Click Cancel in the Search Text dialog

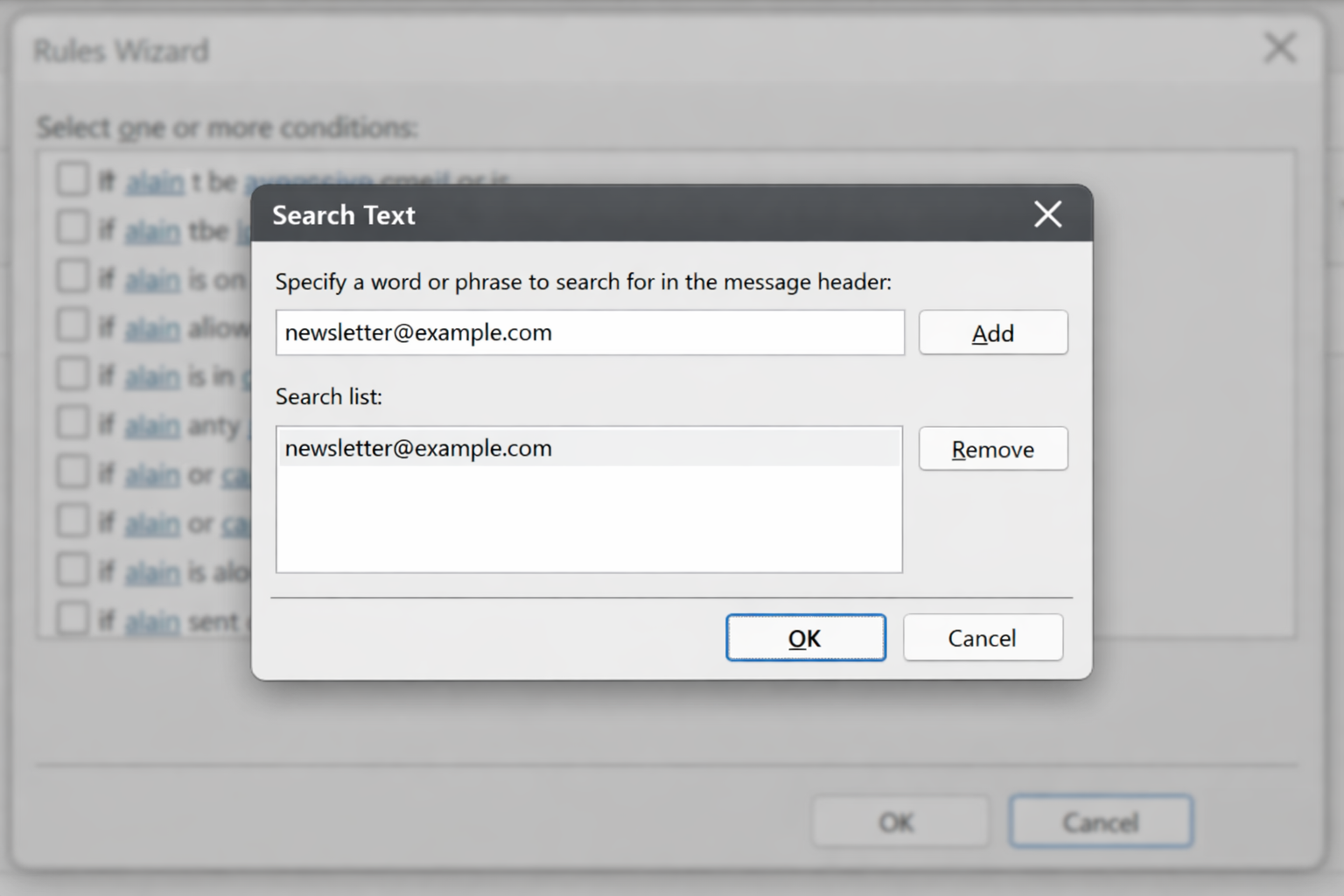point(982,638)
